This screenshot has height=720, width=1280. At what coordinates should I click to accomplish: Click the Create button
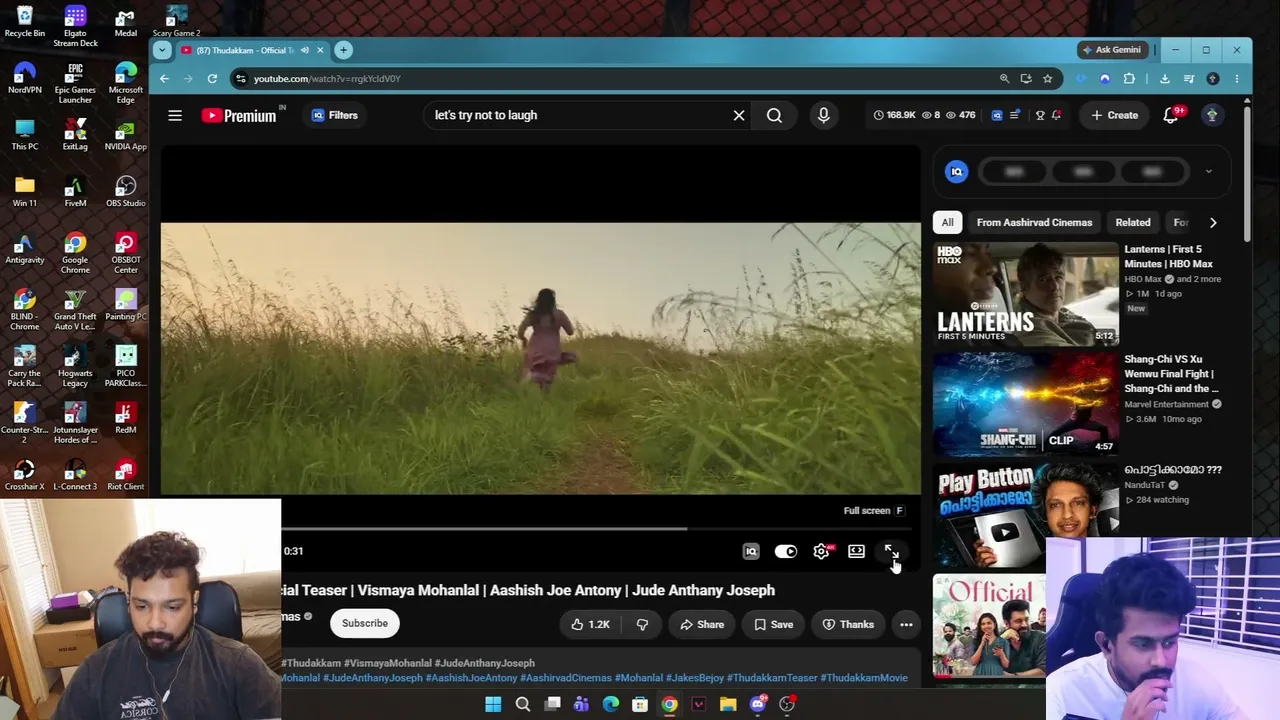tap(1114, 115)
